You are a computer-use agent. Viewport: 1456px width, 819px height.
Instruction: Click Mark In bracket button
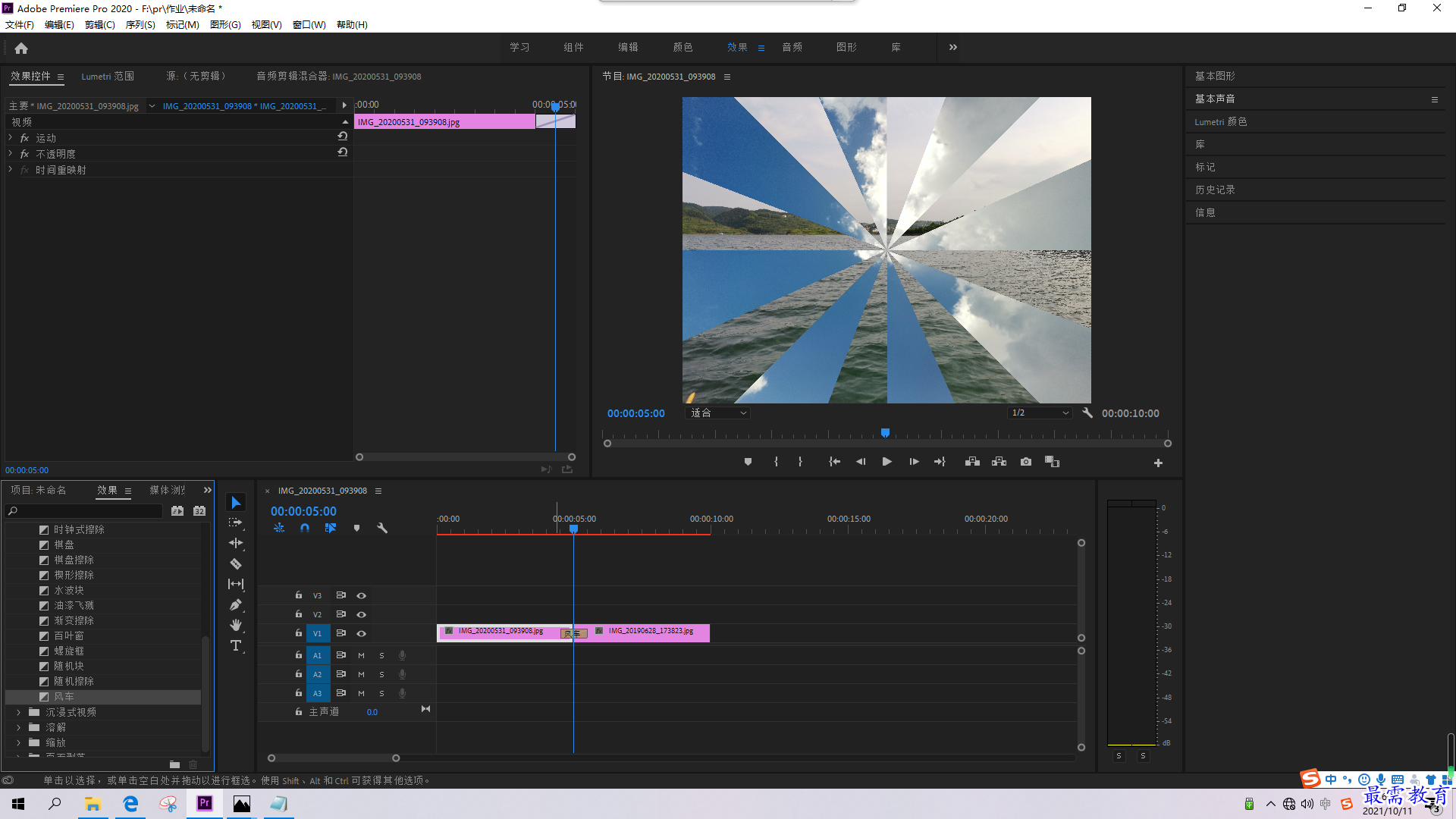pyautogui.click(x=776, y=462)
